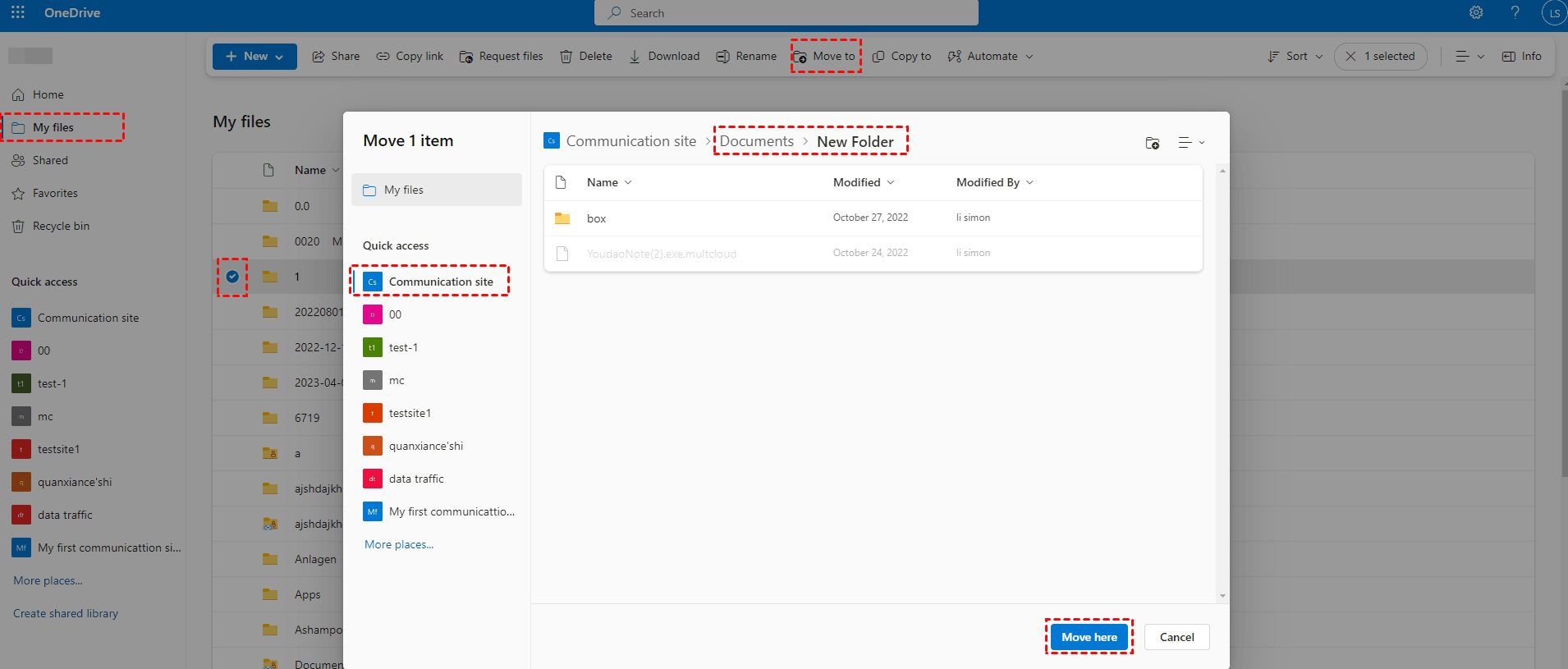
Task: Open the Sort dropdown
Action: 1295,57
